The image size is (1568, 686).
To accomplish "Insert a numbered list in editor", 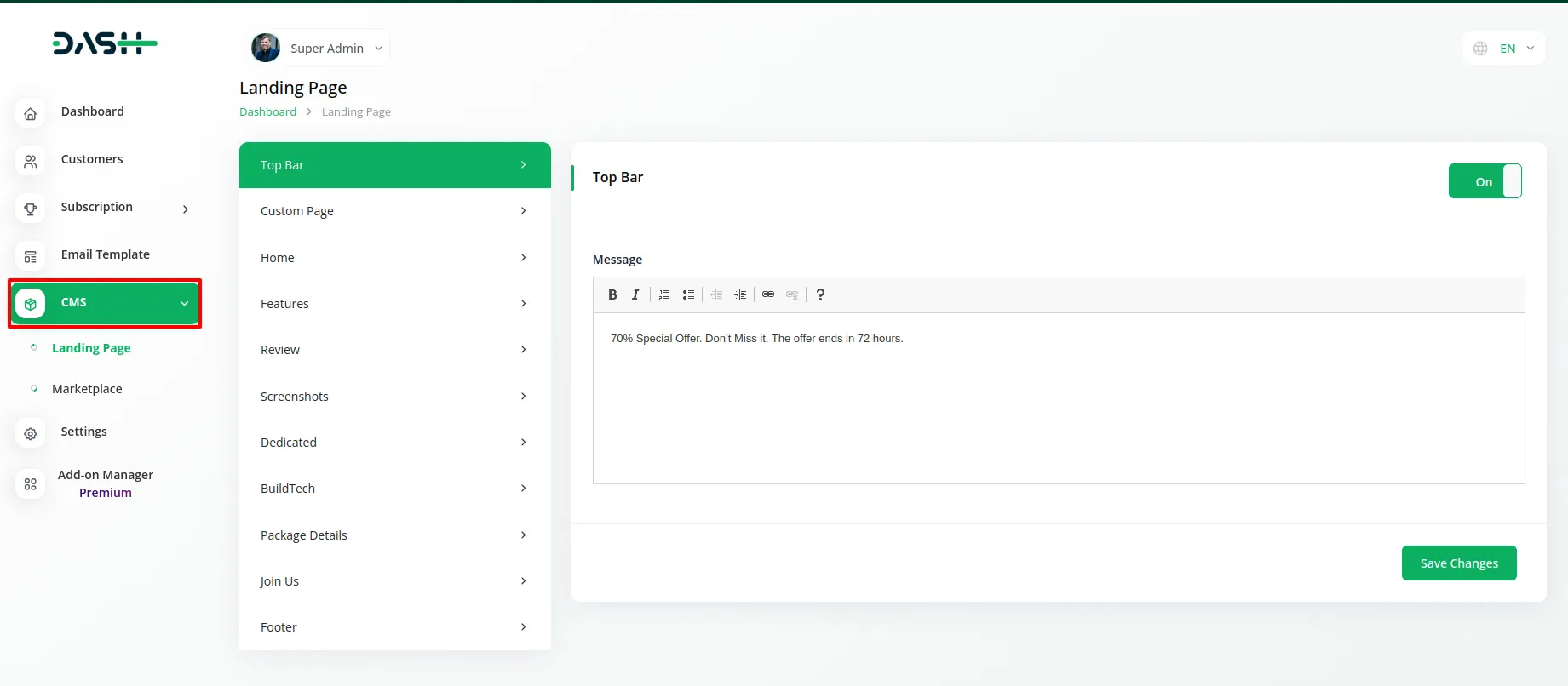I will tap(664, 294).
